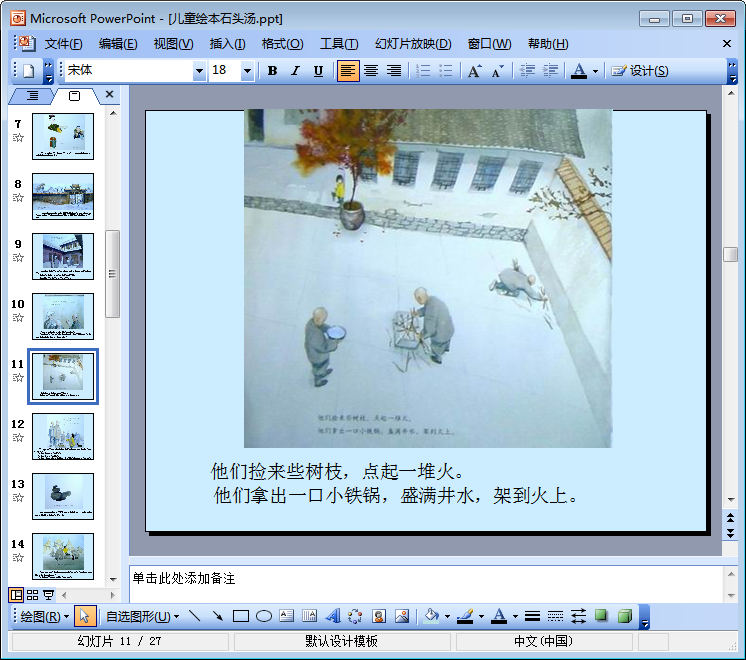The width and height of the screenshot is (746, 660).
Task: Switch to Outline tab in side pane
Action: (32, 96)
